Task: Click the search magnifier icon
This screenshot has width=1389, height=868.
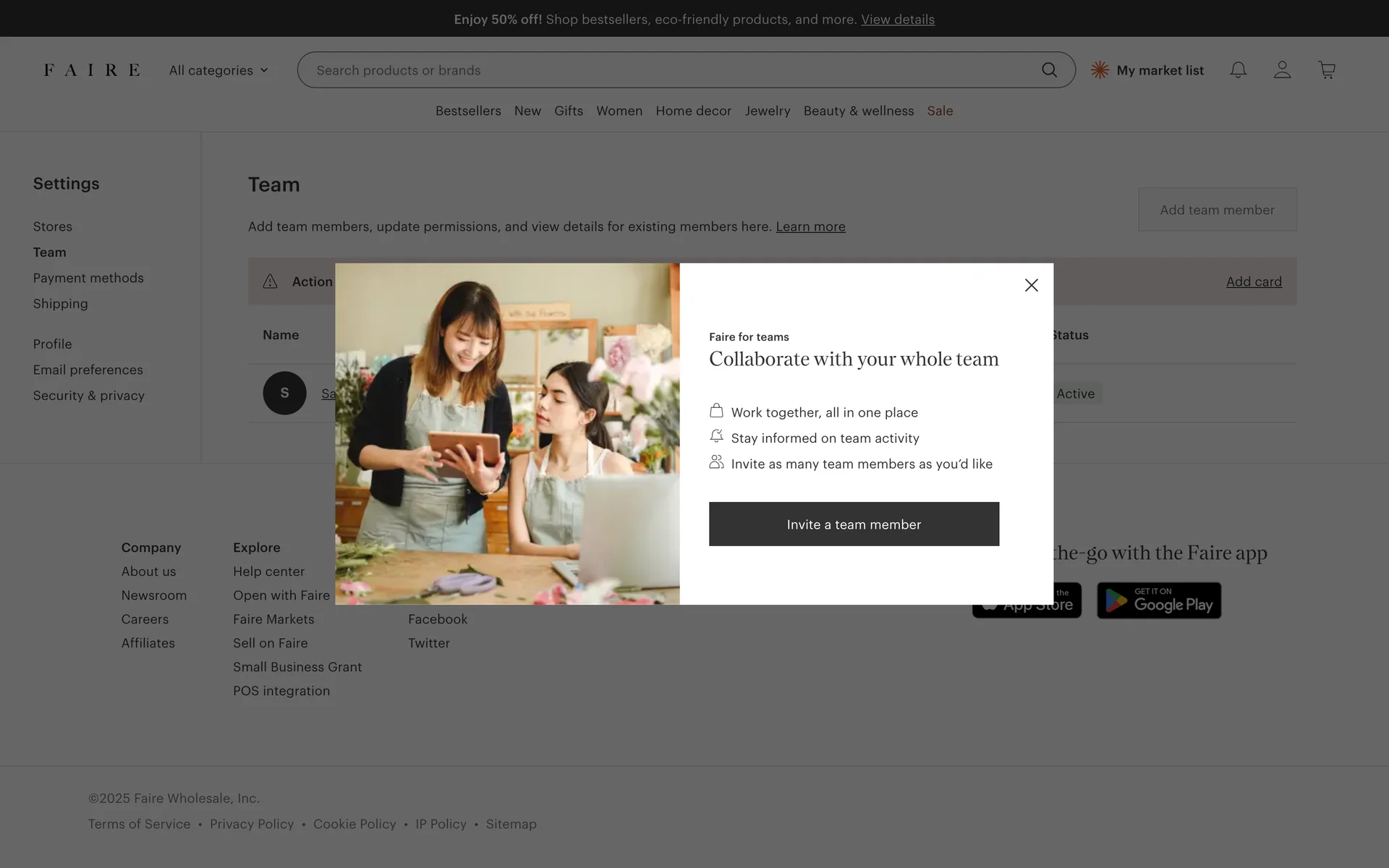Action: tap(1049, 70)
